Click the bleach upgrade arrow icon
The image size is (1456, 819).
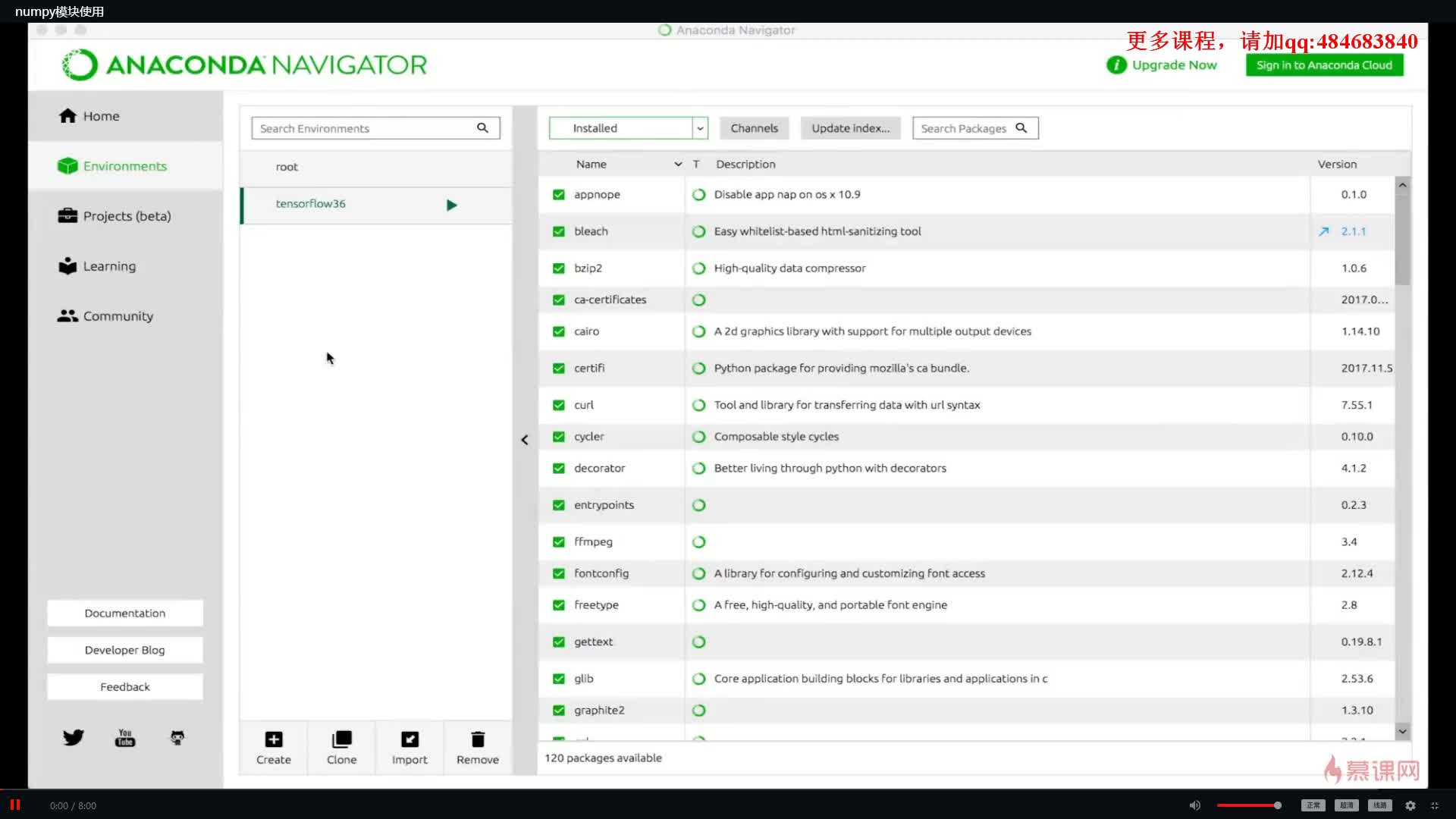click(1324, 231)
